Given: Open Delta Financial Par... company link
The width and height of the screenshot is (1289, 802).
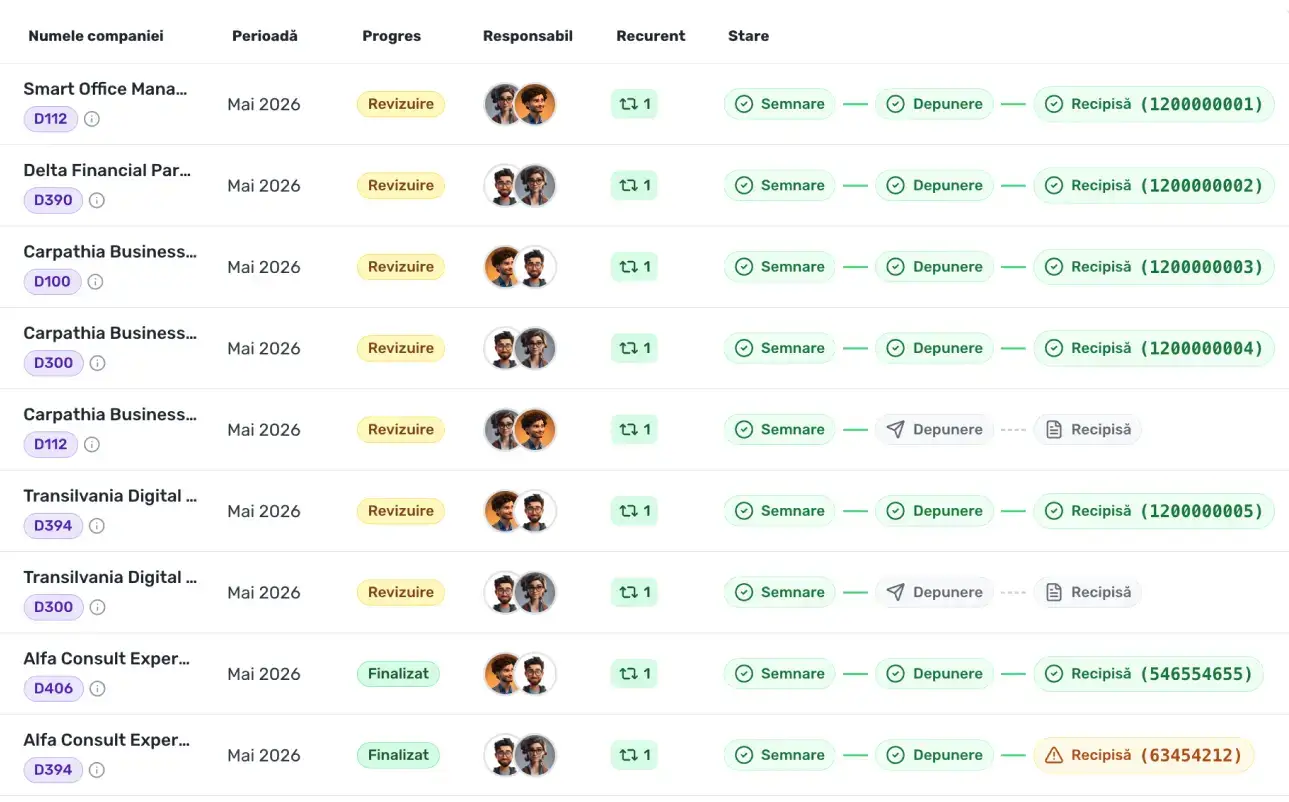Looking at the screenshot, I should [107, 170].
